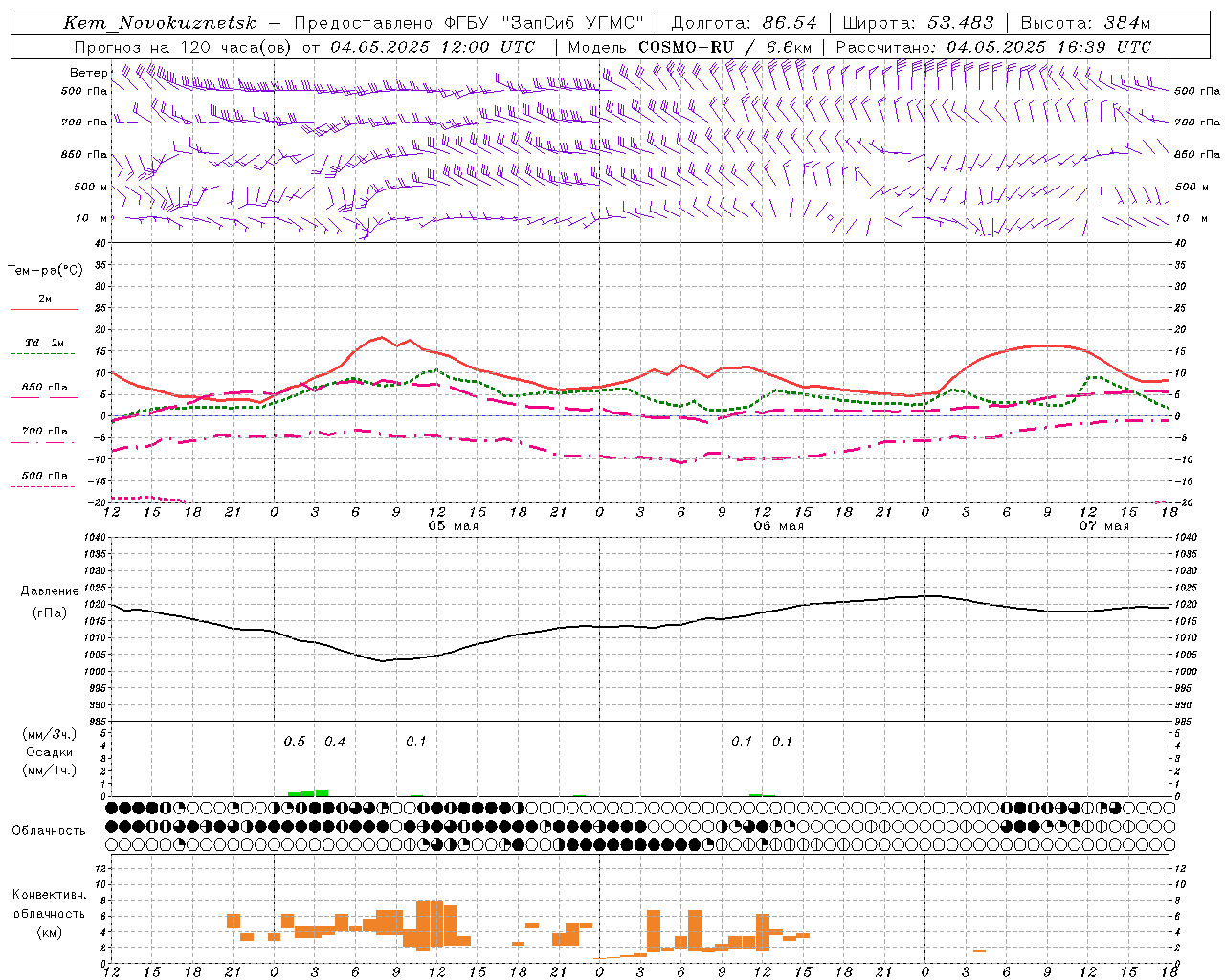Click the 0.4 precipitation amount value
The width and height of the screenshot is (1225, 980).
pos(335,742)
